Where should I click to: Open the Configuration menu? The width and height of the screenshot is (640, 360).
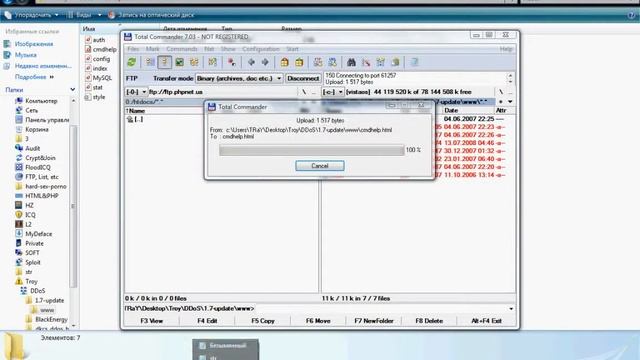tap(261, 49)
